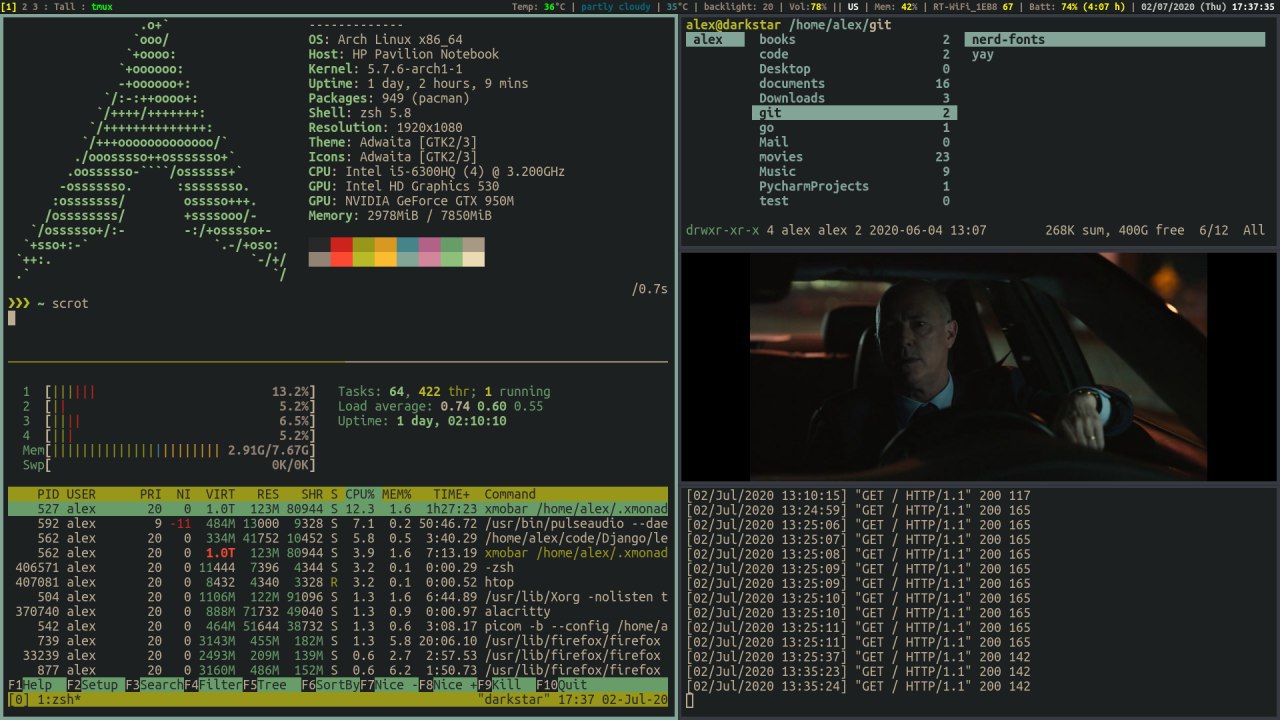Click workspace 1 in the xmobar
Image resolution: width=1280 pixels, height=720 pixels.
click(8, 6)
